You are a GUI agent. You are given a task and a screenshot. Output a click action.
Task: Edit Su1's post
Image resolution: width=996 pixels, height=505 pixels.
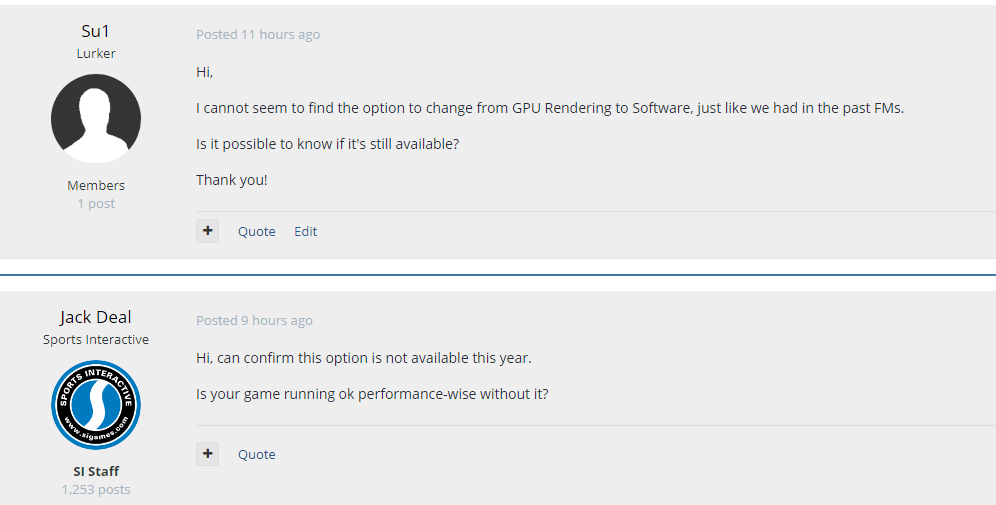(x=306, y=232)
